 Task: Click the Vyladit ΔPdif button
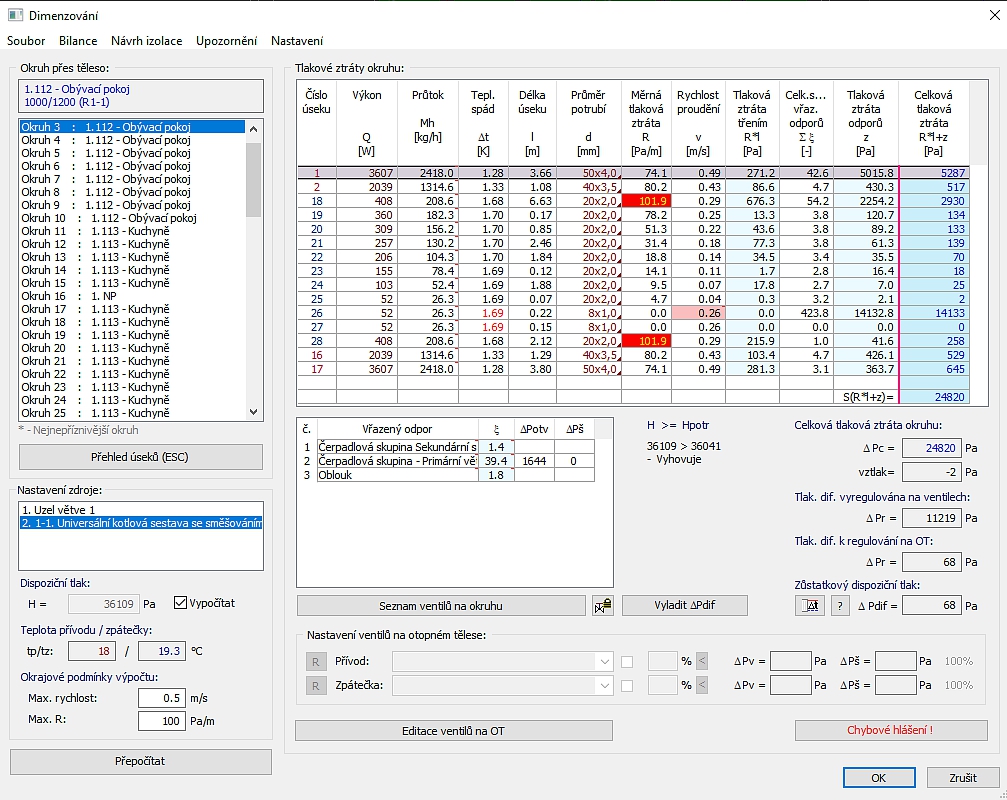(685, 605)
